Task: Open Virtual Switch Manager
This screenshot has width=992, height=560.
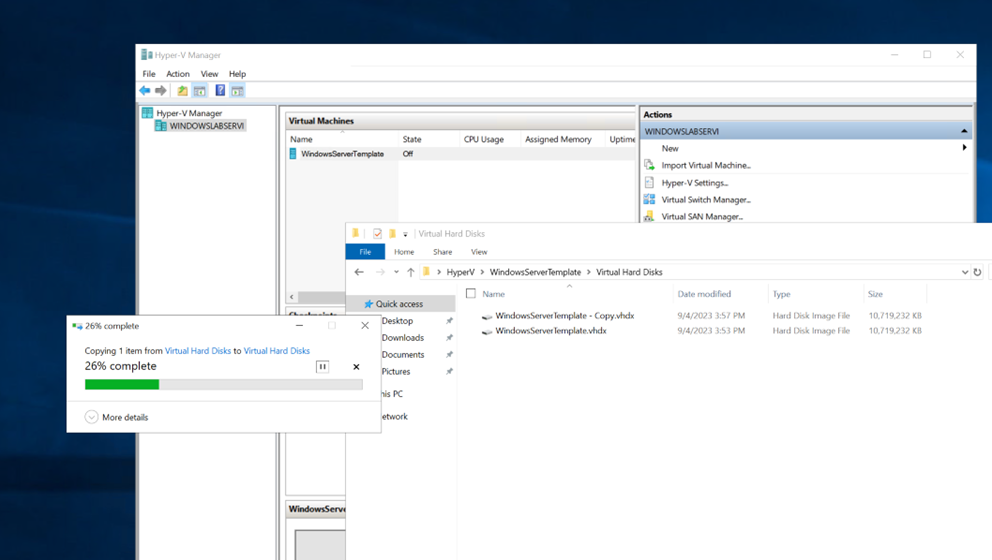Action: coord(705,199)
